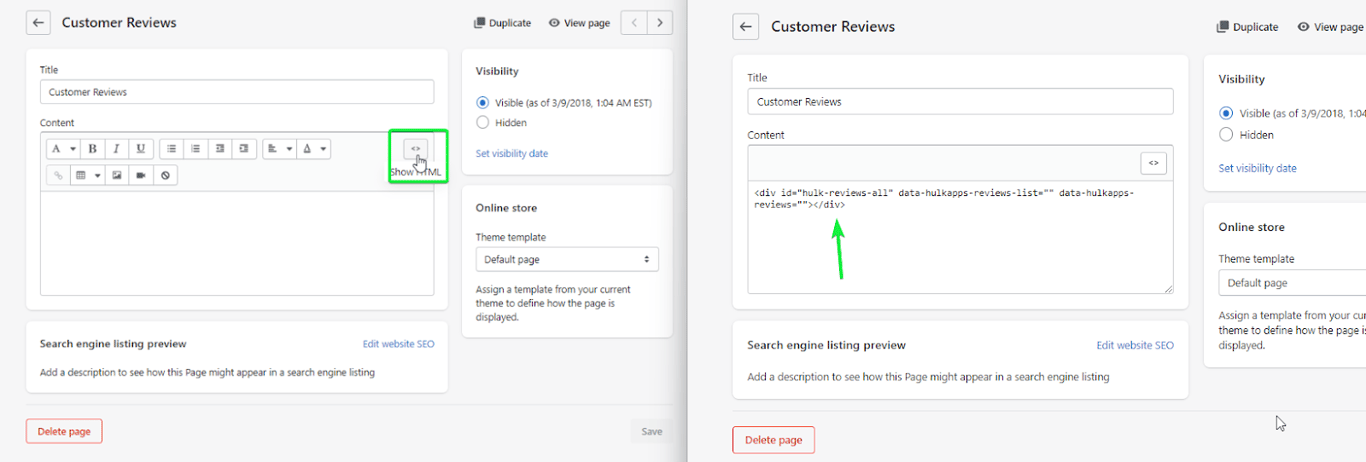Select the Hidden radio button in left panel

(483, 123)
